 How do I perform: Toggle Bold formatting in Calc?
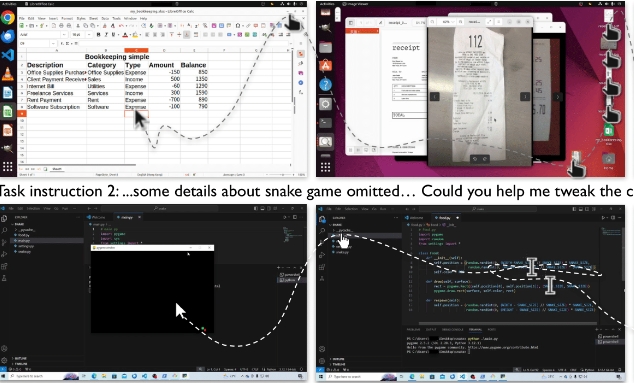[x=98, y=35]
